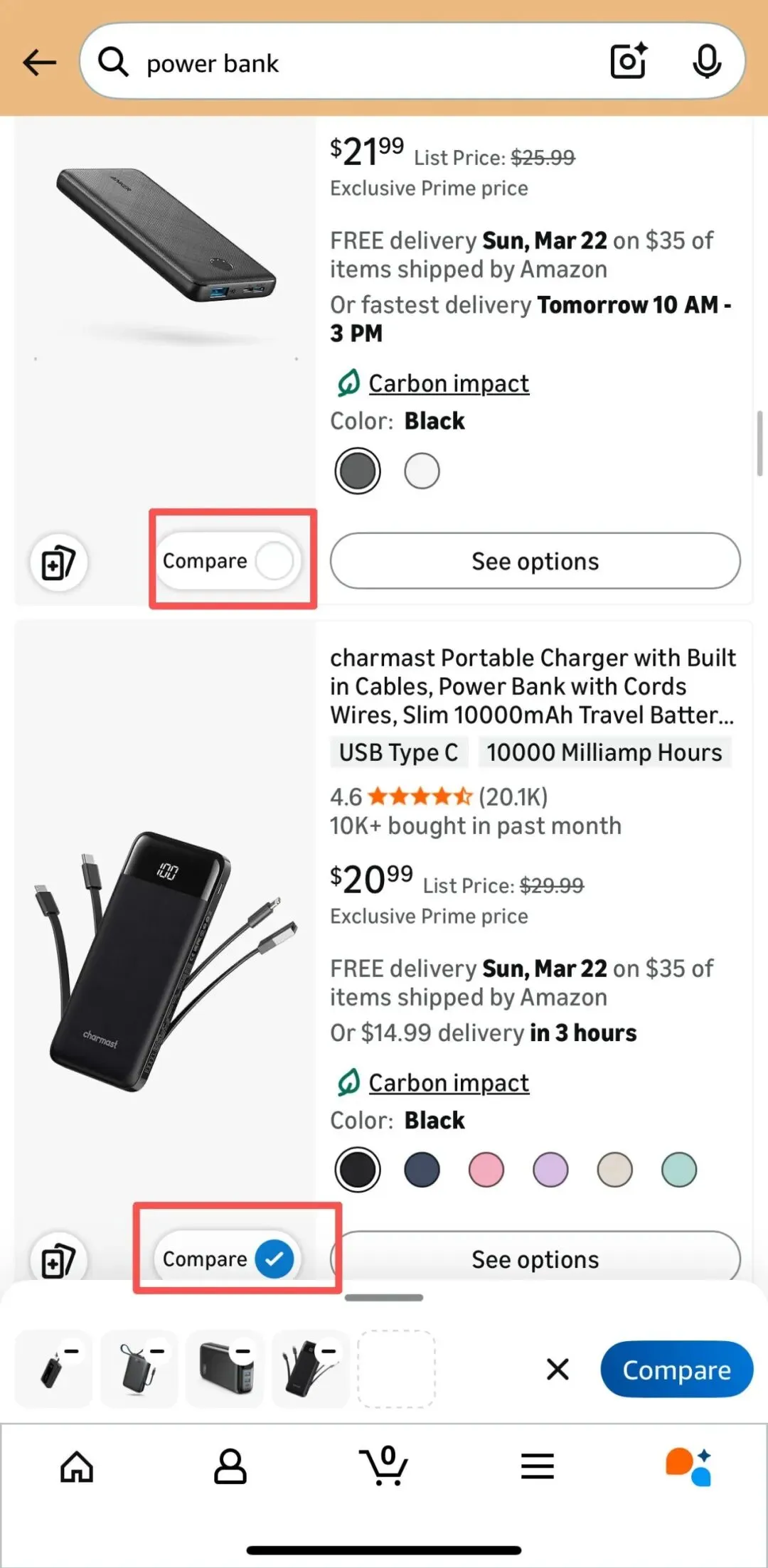The height and width of the screenshot is (1568, 768).
Task: Click the power bank search field
Action: point(356,63)
